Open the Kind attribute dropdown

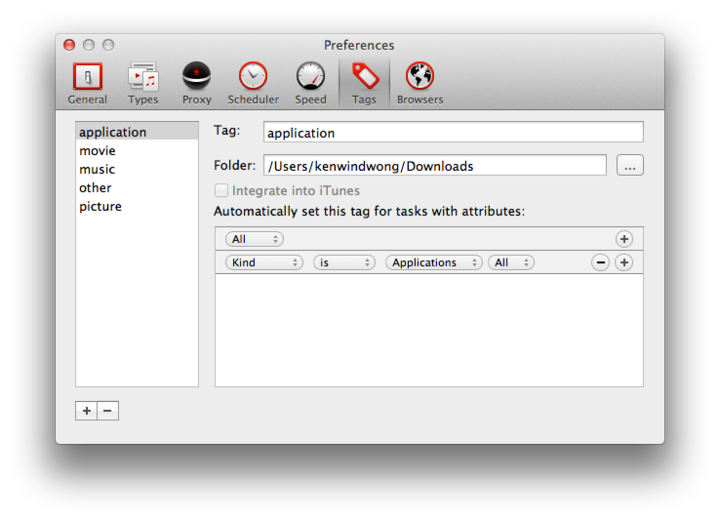tap(264, 263)
